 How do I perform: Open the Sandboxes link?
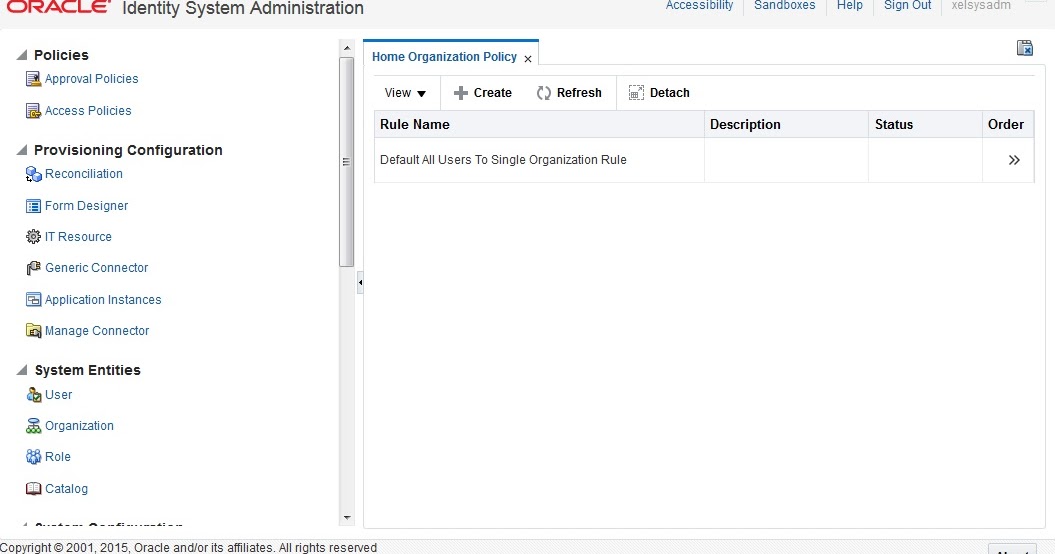tap(785, 5)
